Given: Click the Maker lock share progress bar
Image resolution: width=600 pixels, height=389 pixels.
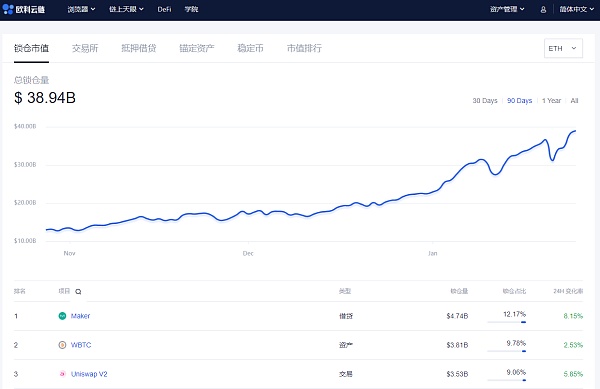Looking at the screenshot, I should (x=507, y=322).
